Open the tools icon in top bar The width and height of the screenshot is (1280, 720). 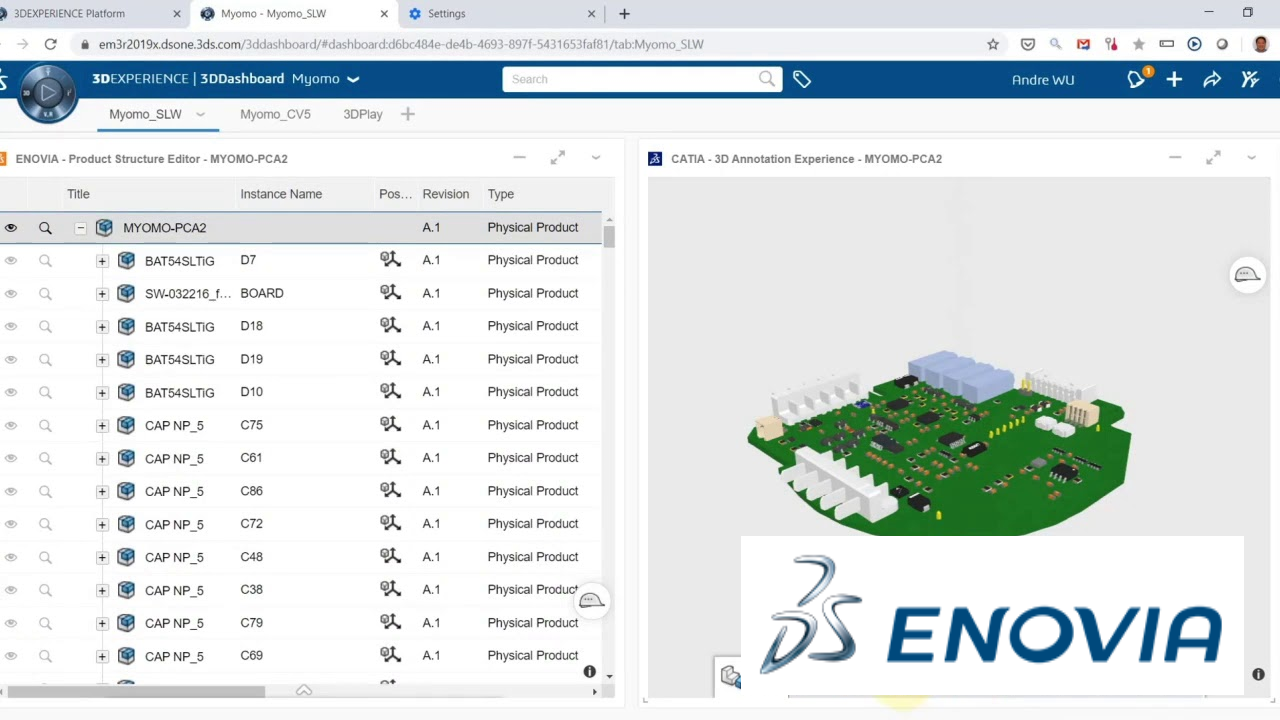[x=1250, y=79]
